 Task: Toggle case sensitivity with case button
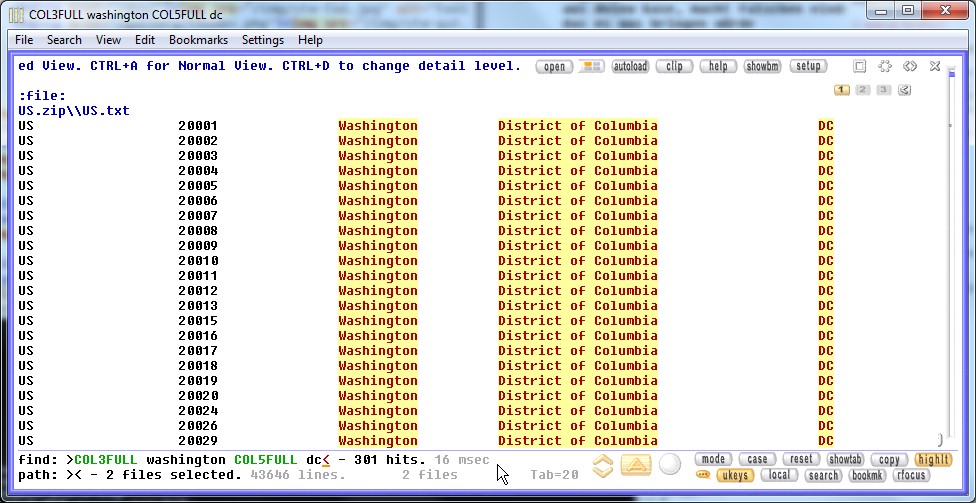coord(758,459)
